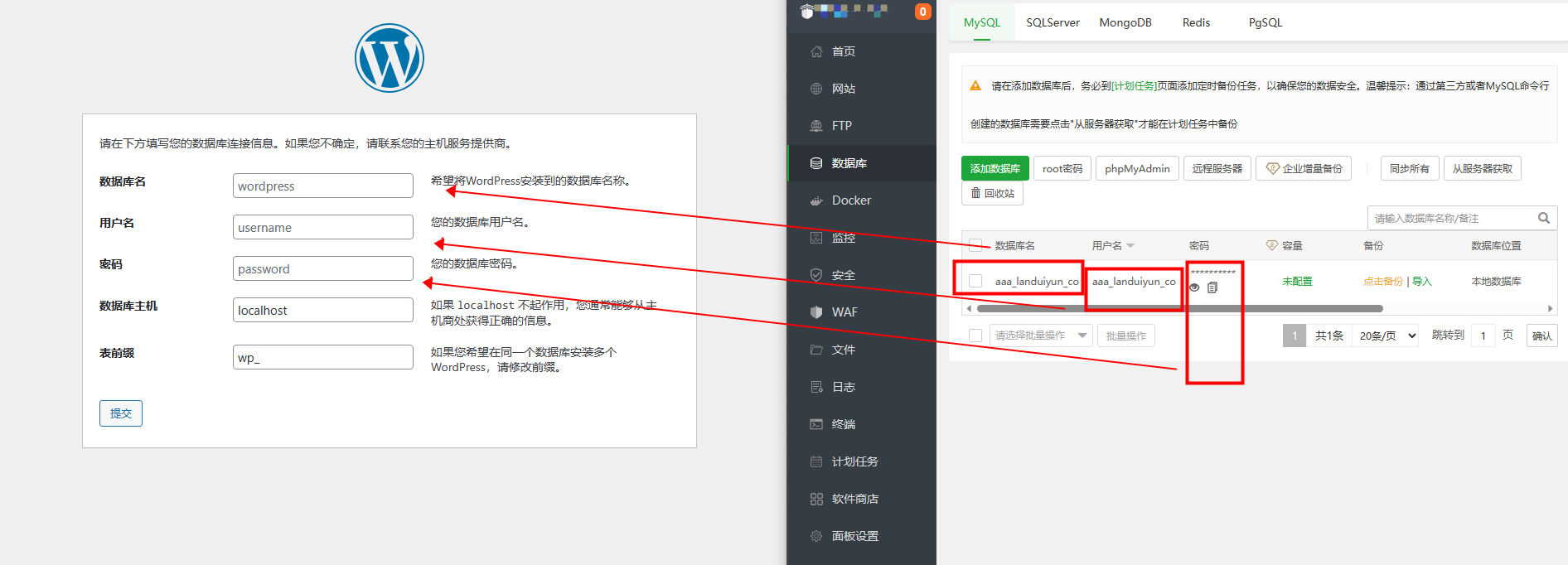The width and height of the screenshot is (1568, 565).
Task: Open the 请选择批量操作 dropdown
Action: [1041, 336]
